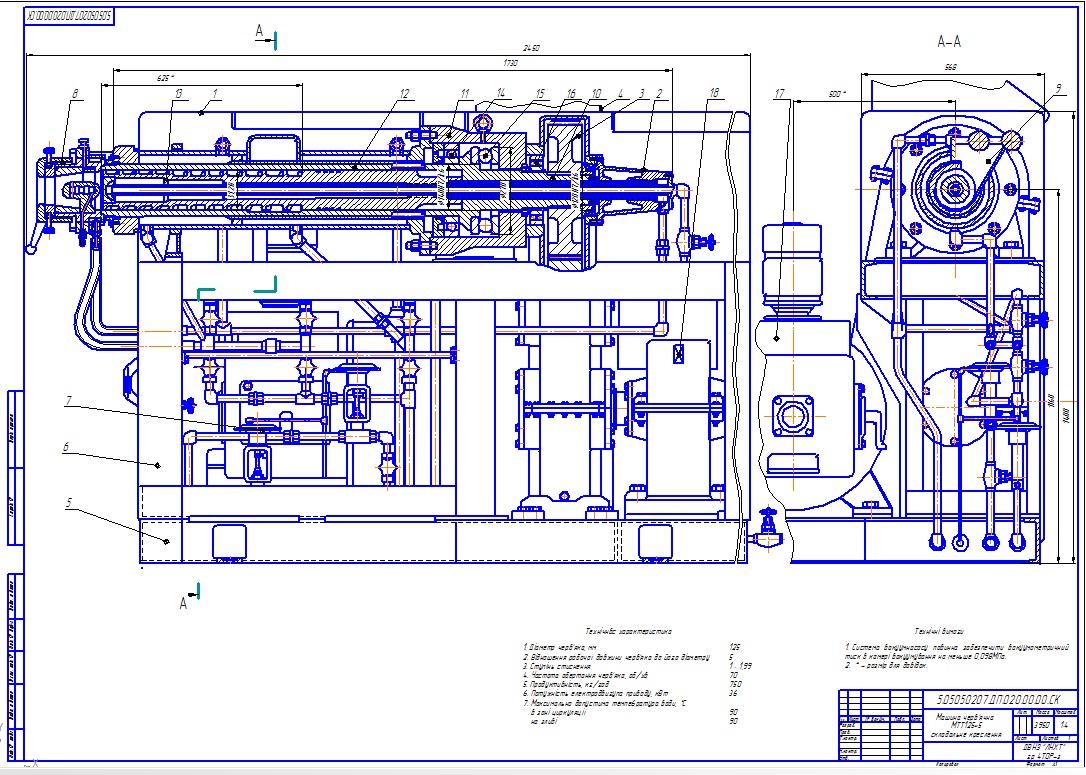Viewport: 1086px width, 775px height.
Task: Click the rotated drawing code stamp in corner
Action: 70,16
